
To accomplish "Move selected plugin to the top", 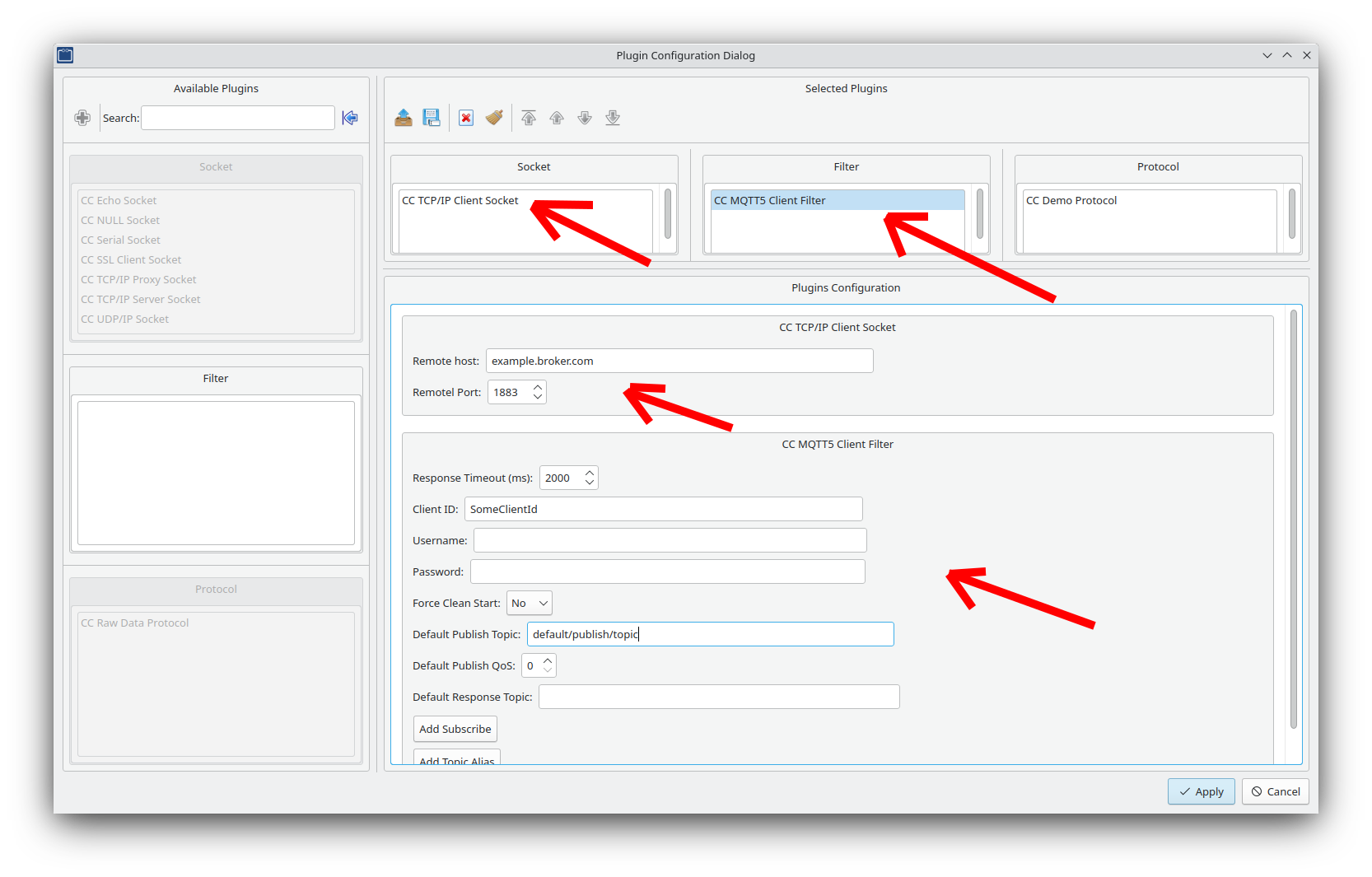I will pos(529,118).
